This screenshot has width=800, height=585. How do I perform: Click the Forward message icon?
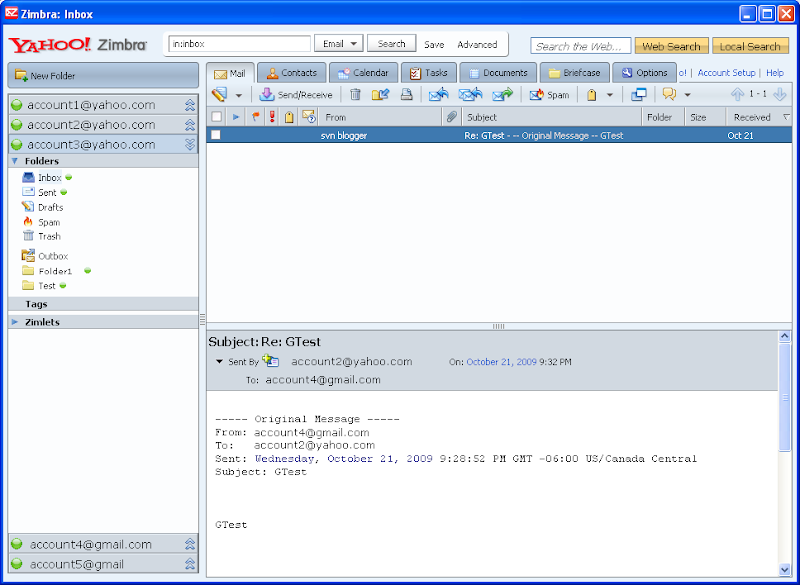click(x=503, y=94)
